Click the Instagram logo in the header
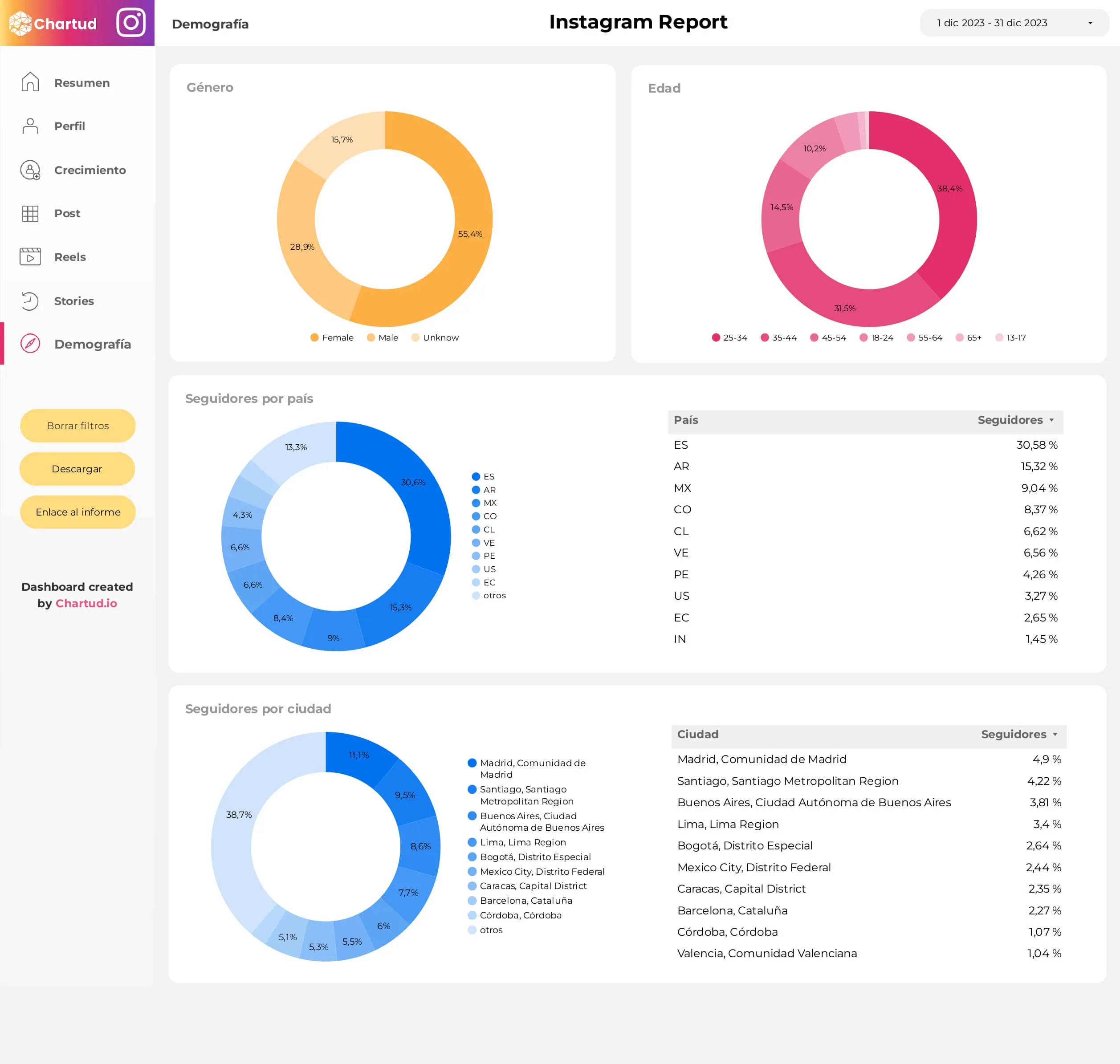The height and width of the screenshot is (1064, 1120). coord(130,23)
